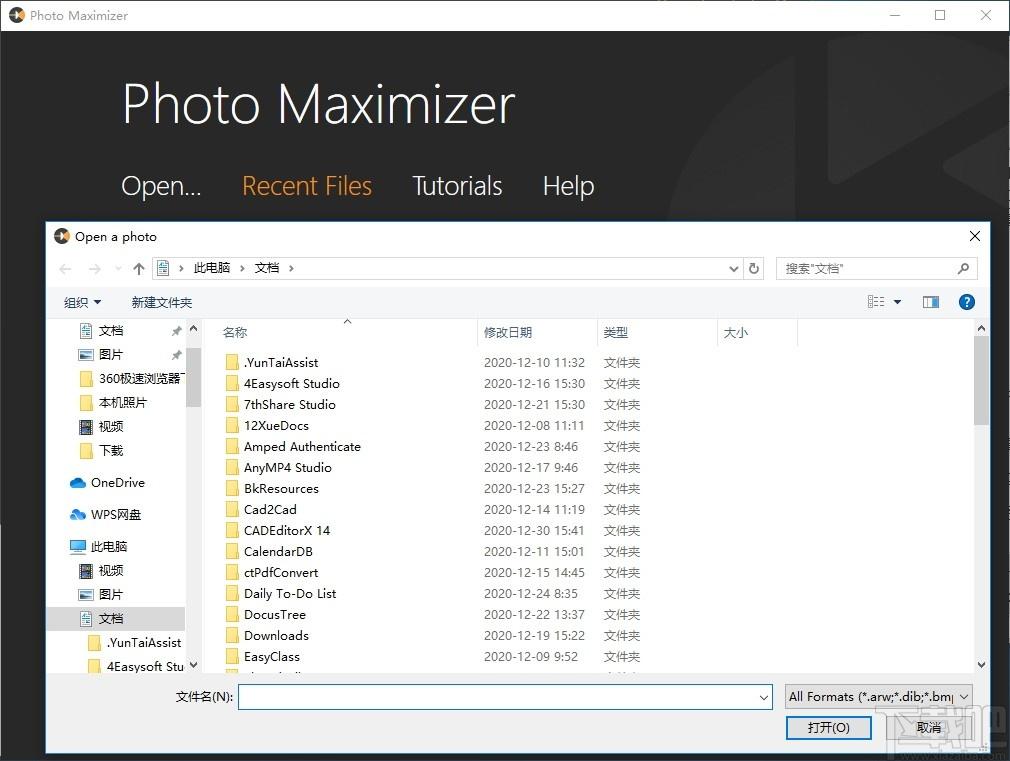Click 文档 in the address path
The width and height of the screenshot is (1010, 761).
[x=267, y=268]
